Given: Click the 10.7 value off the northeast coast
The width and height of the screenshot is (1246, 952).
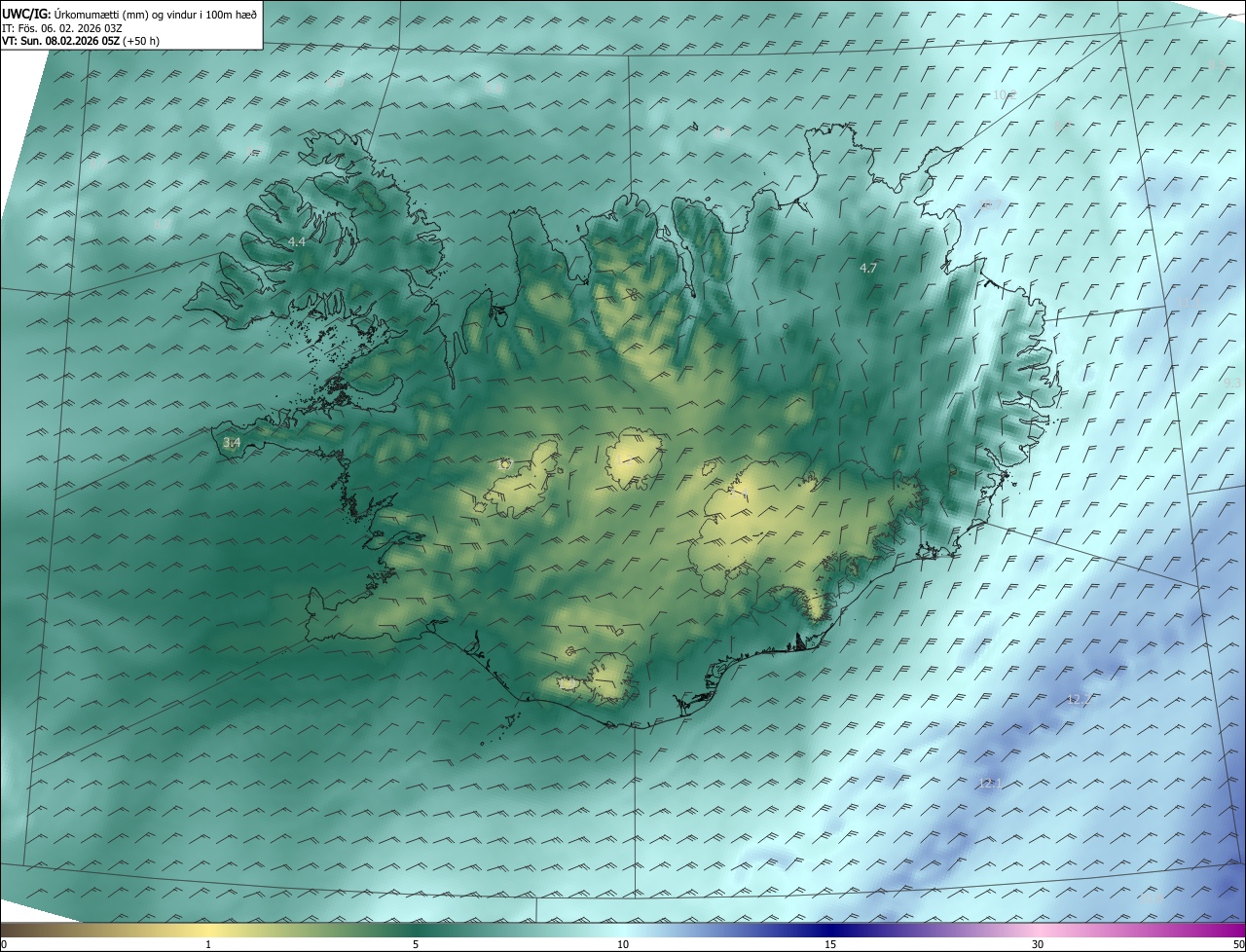Looking at the screenshot, I should pyautogui.click(x=991, y=204).
